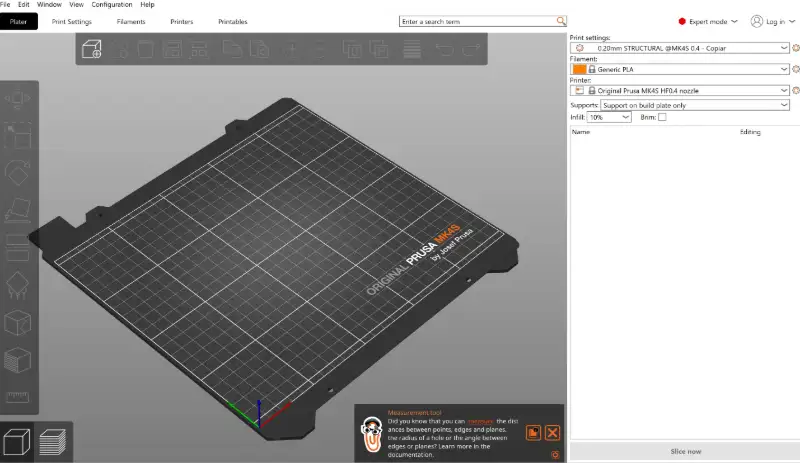The image size is (800, 463).
Task: Select the Move tool in left toolbar
Action: tap(17, 99)
